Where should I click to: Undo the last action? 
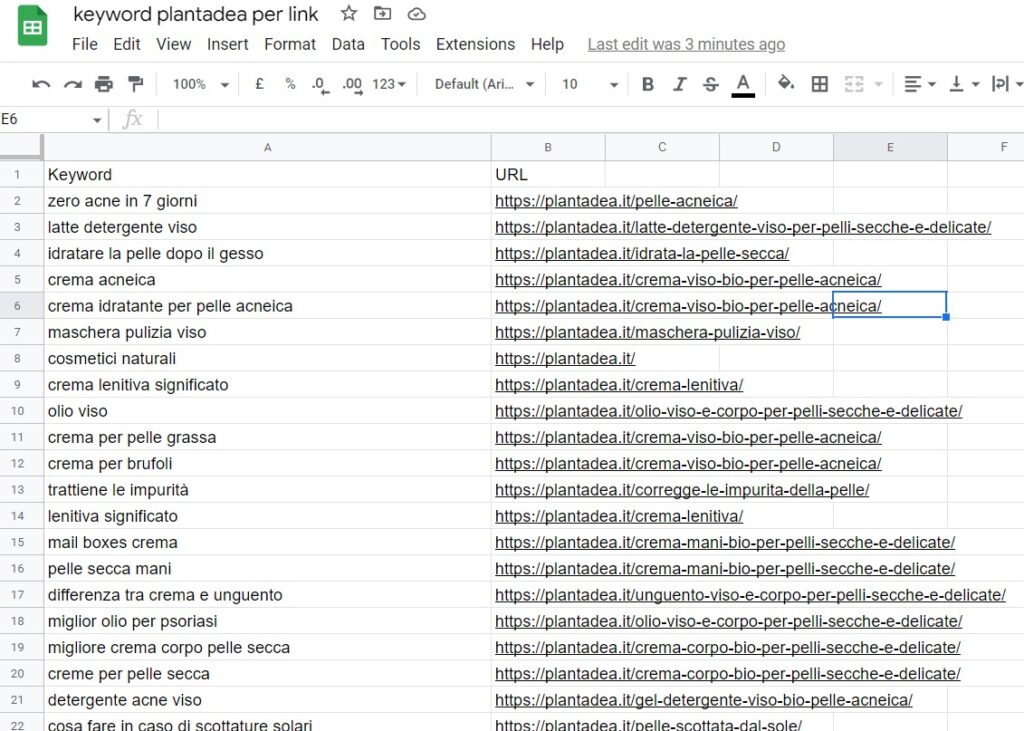pyautogui.click(x=41, y=84)
